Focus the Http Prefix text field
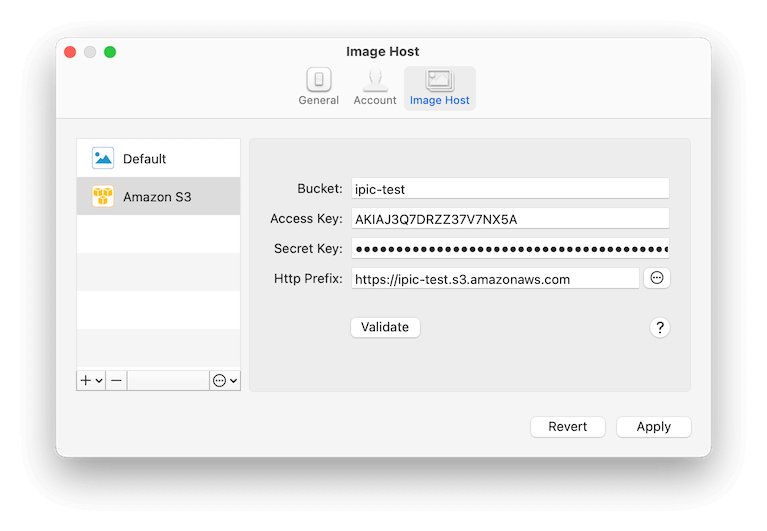Image resolution: width=767 pixels, height=531 pixels. pyautogui.click(x=495, y=279)
